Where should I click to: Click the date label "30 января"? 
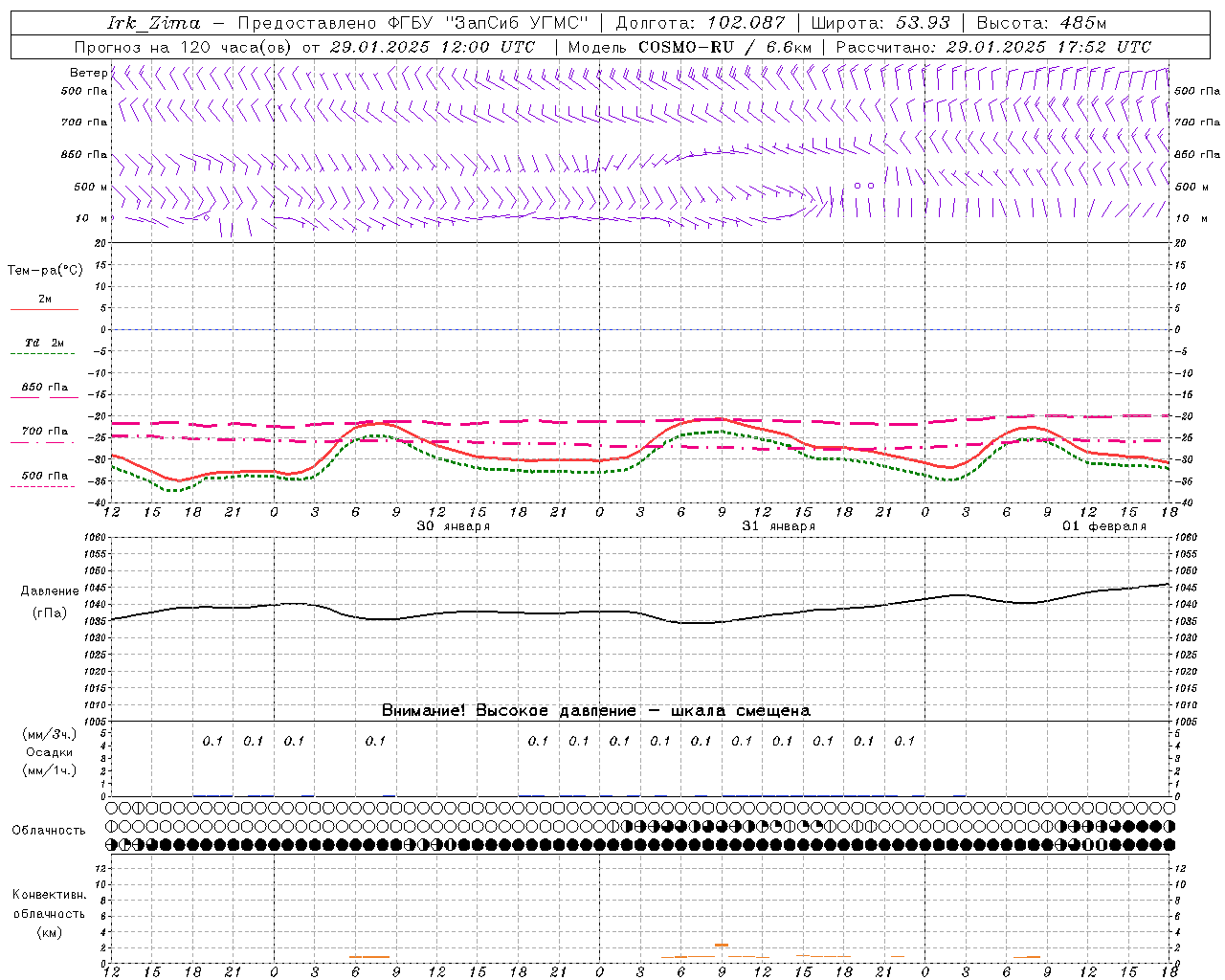point(454,526)
